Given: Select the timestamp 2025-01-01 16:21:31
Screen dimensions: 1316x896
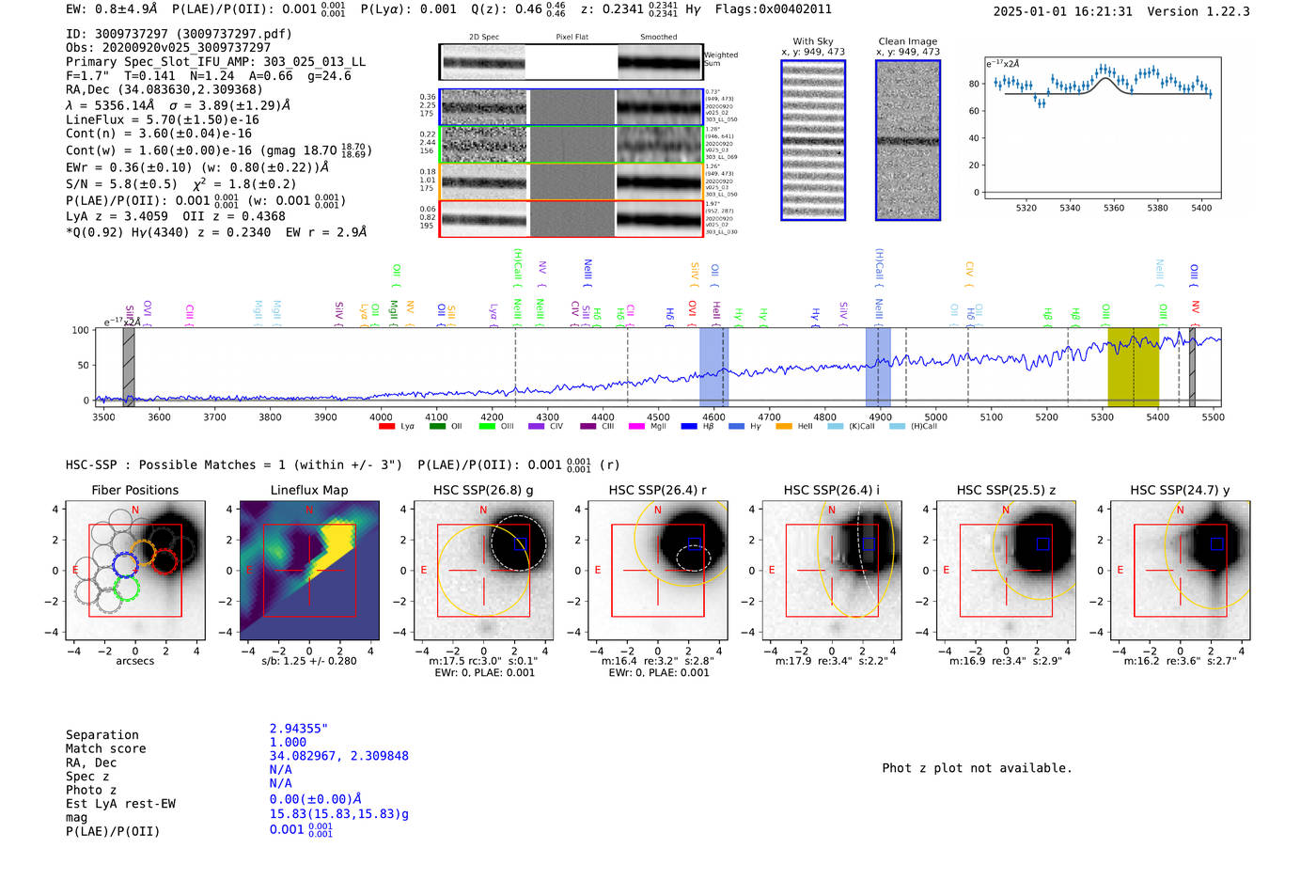Looking at the screenshot, I should pos(1062,11).
